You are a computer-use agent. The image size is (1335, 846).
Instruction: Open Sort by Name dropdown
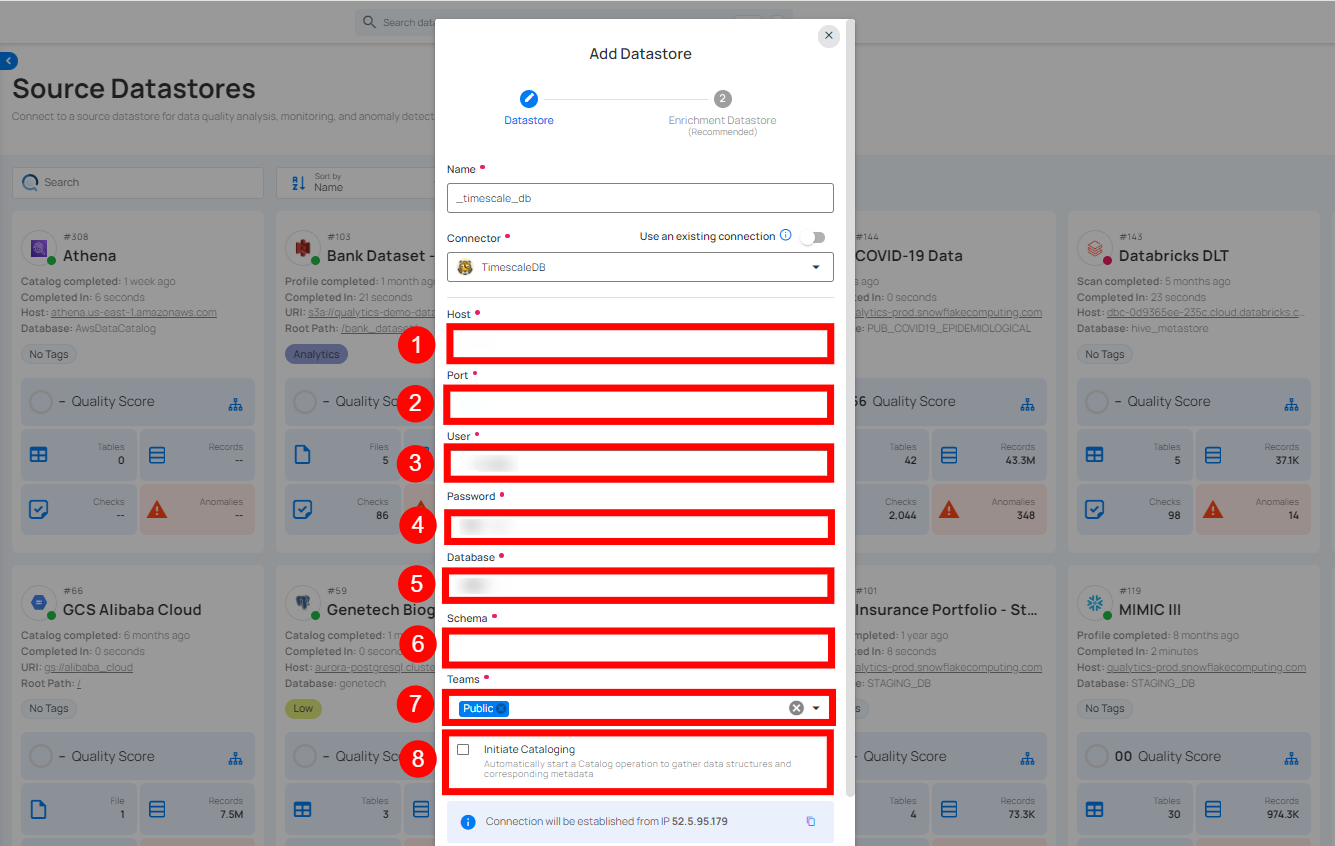356,182
